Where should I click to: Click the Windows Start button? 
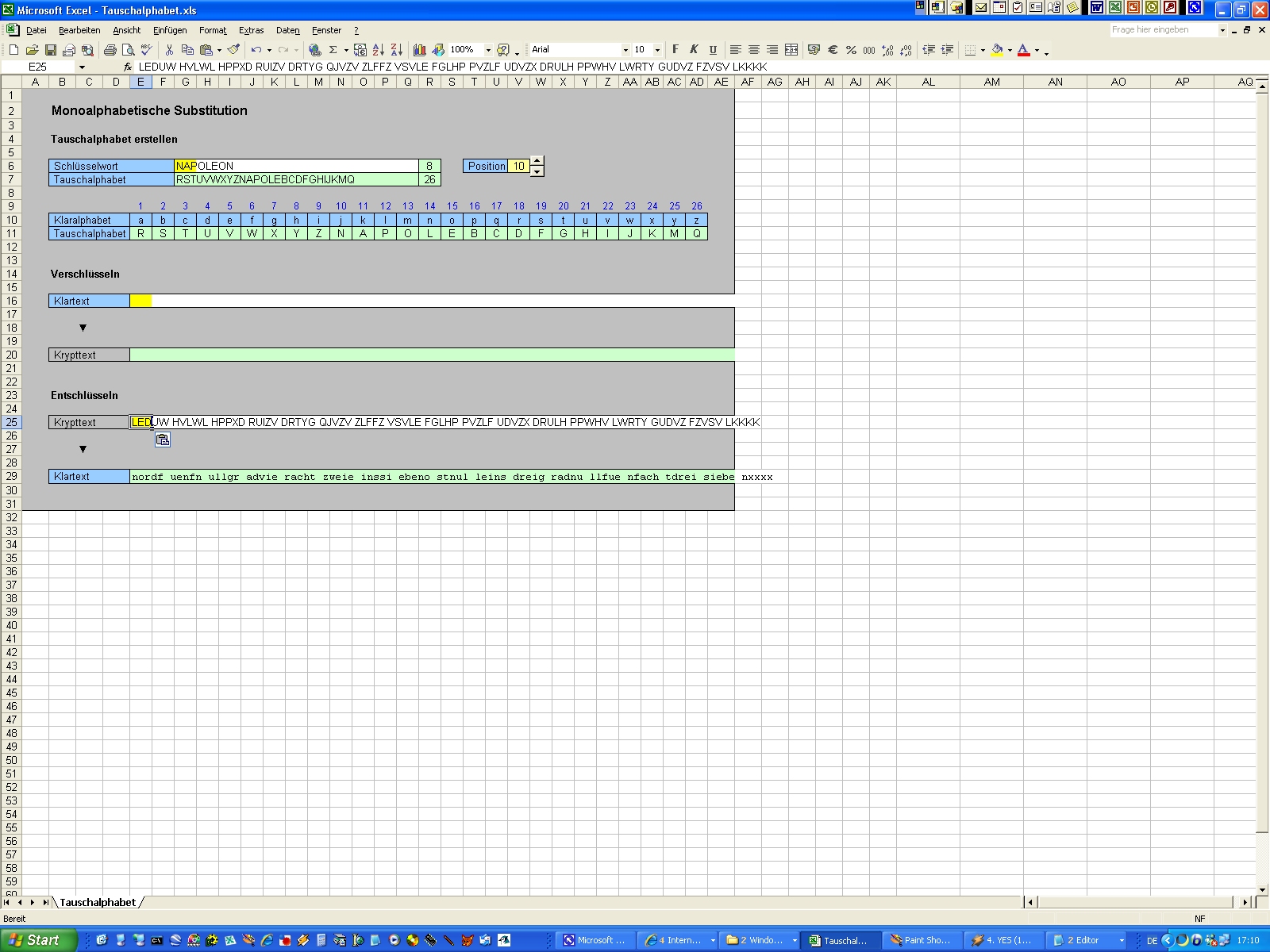38,940
